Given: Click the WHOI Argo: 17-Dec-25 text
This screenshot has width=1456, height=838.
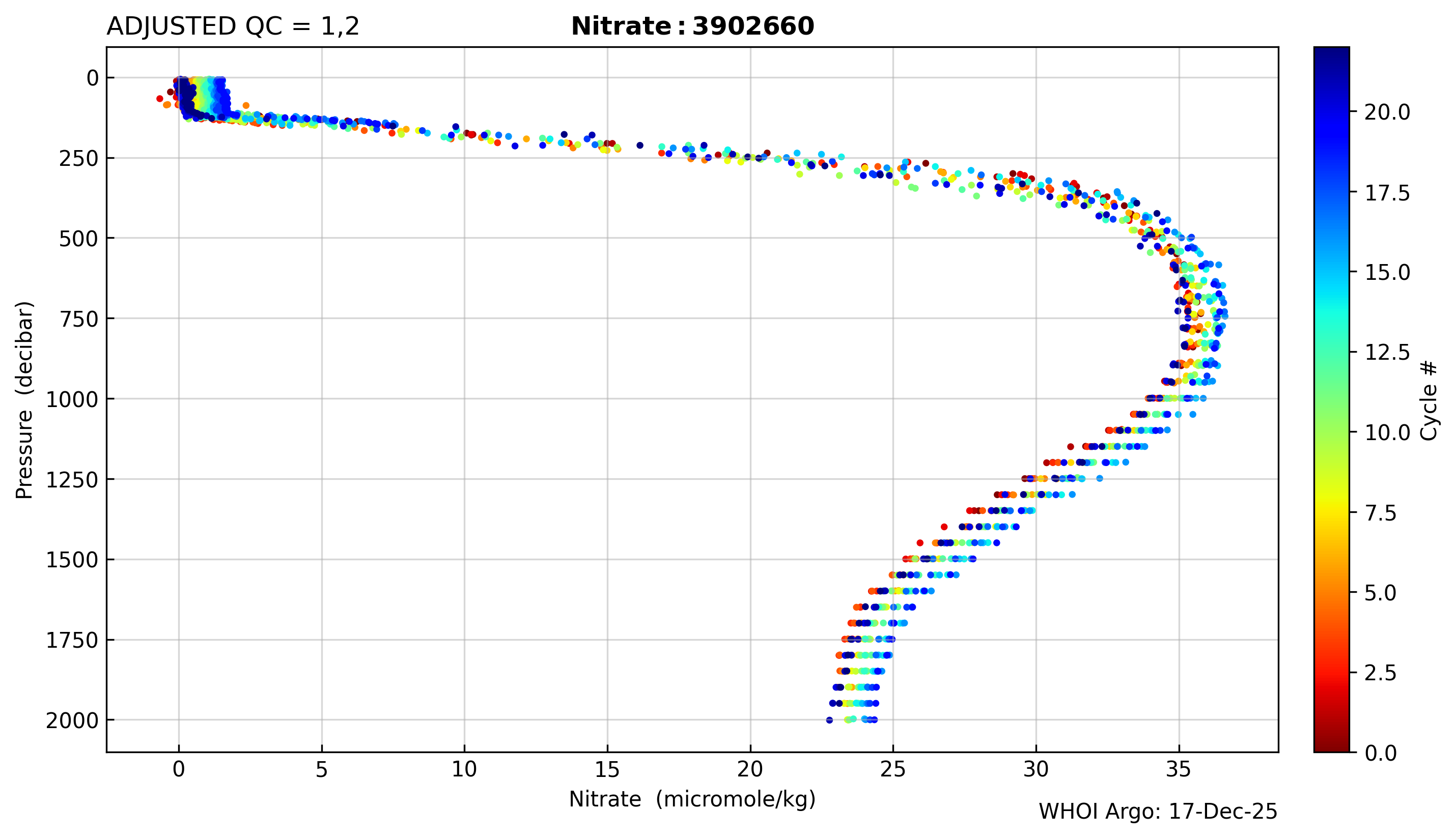Looking at the screenshot, I should tap(1158, 812).
